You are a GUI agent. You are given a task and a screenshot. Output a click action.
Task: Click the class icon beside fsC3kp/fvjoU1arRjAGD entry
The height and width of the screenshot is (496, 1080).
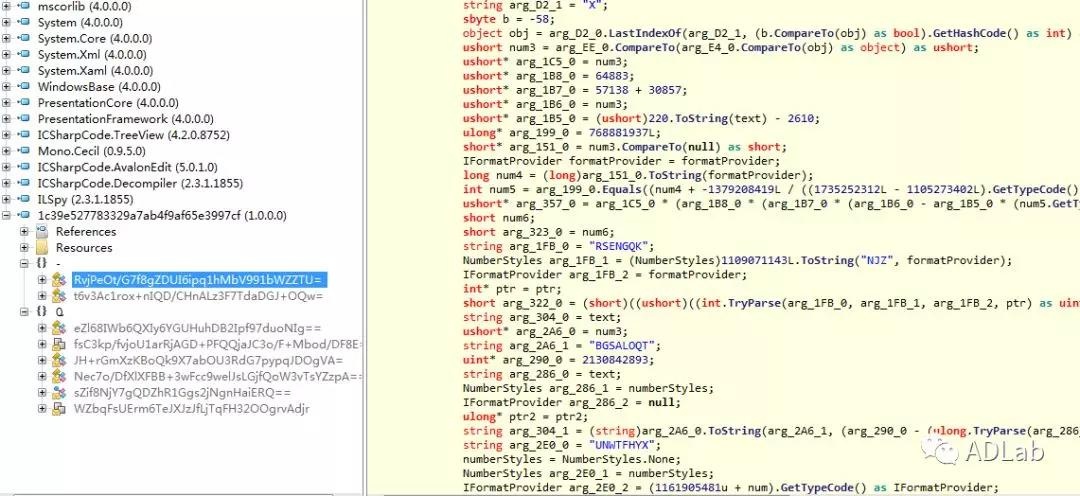pyautogui.click(x=59, y=344)
